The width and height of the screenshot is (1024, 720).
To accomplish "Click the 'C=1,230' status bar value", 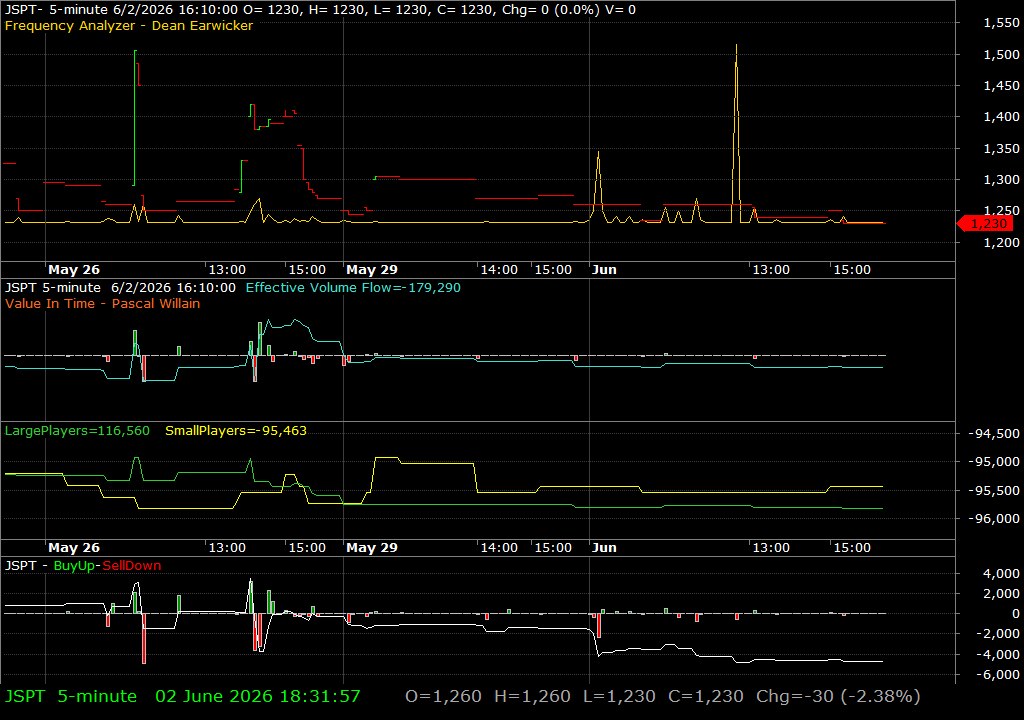I will (705, 696).
